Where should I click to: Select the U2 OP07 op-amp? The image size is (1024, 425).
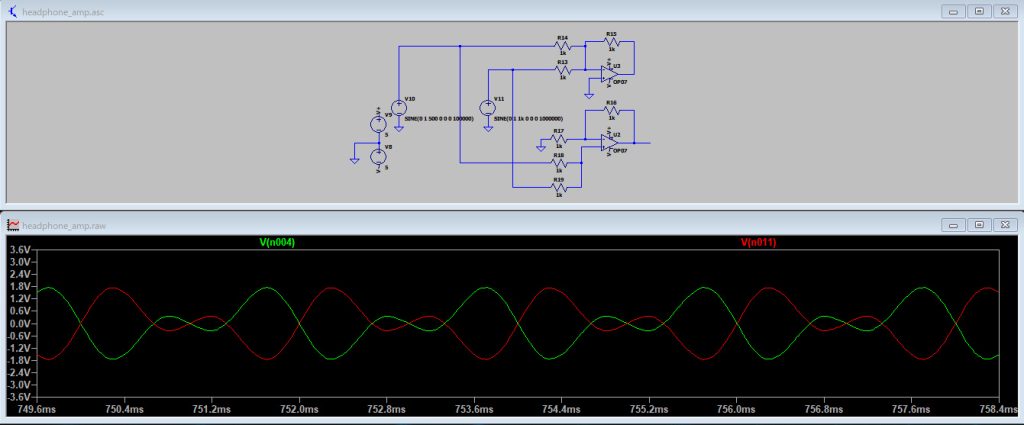pyautogui.click(x=609, y=141)
